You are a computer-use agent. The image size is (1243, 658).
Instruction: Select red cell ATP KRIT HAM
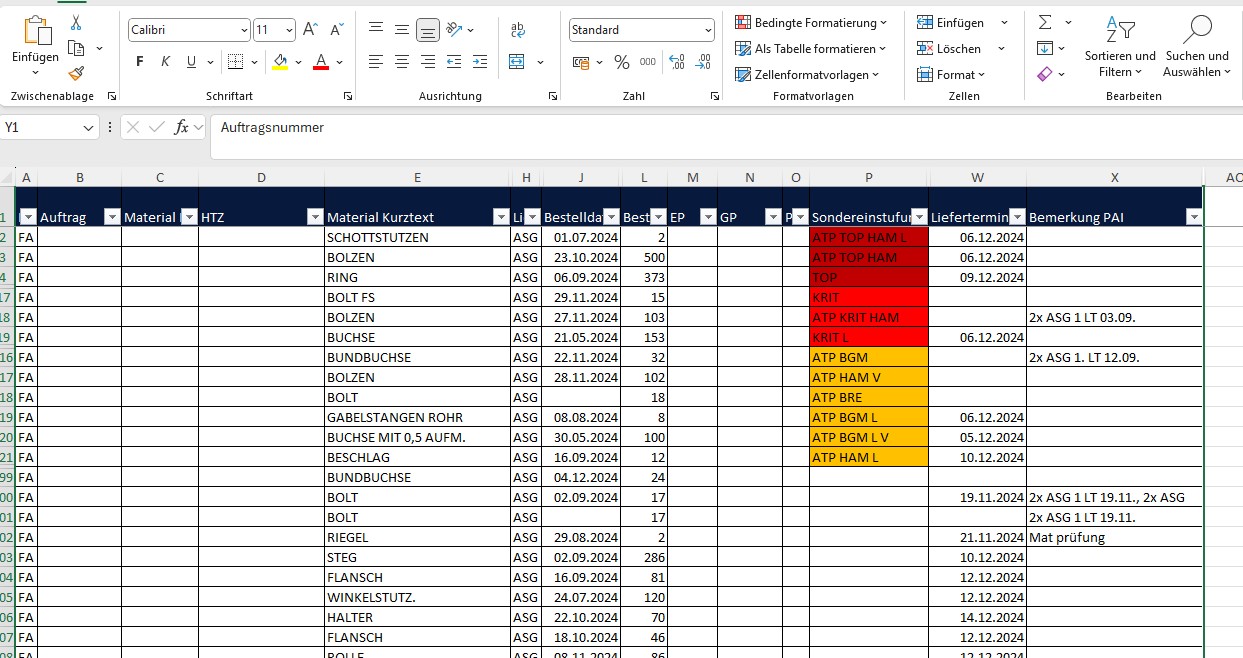click(869, 317)
